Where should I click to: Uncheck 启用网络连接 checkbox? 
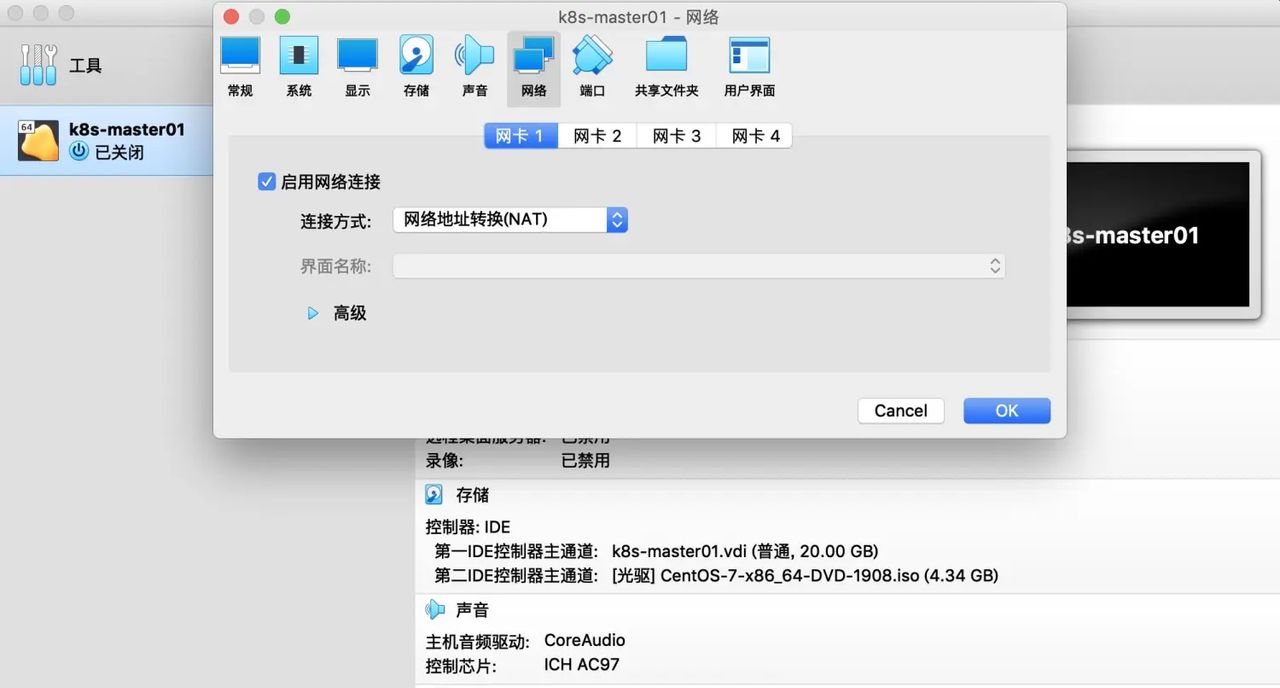[266, 181]
